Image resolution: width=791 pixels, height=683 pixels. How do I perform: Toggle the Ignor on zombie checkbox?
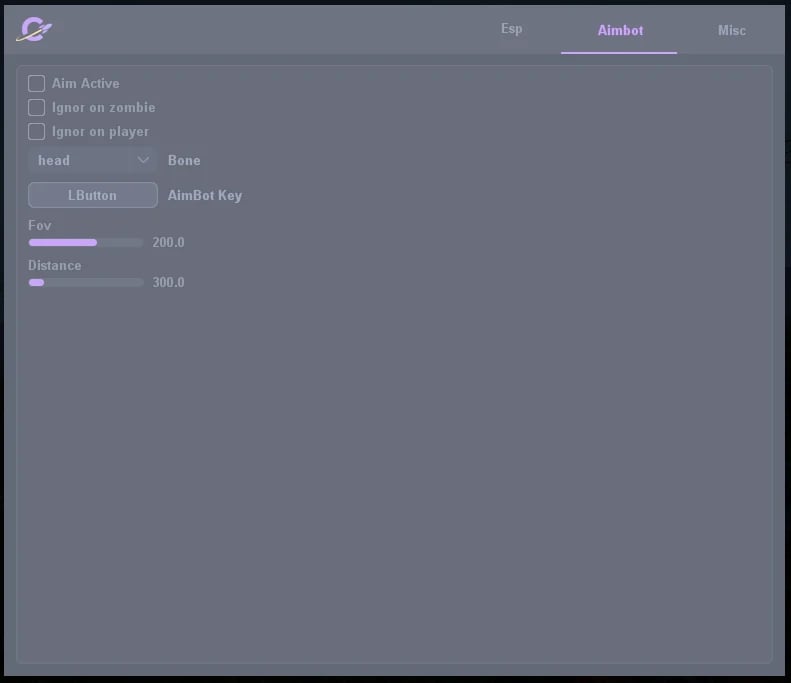point(36,107)
